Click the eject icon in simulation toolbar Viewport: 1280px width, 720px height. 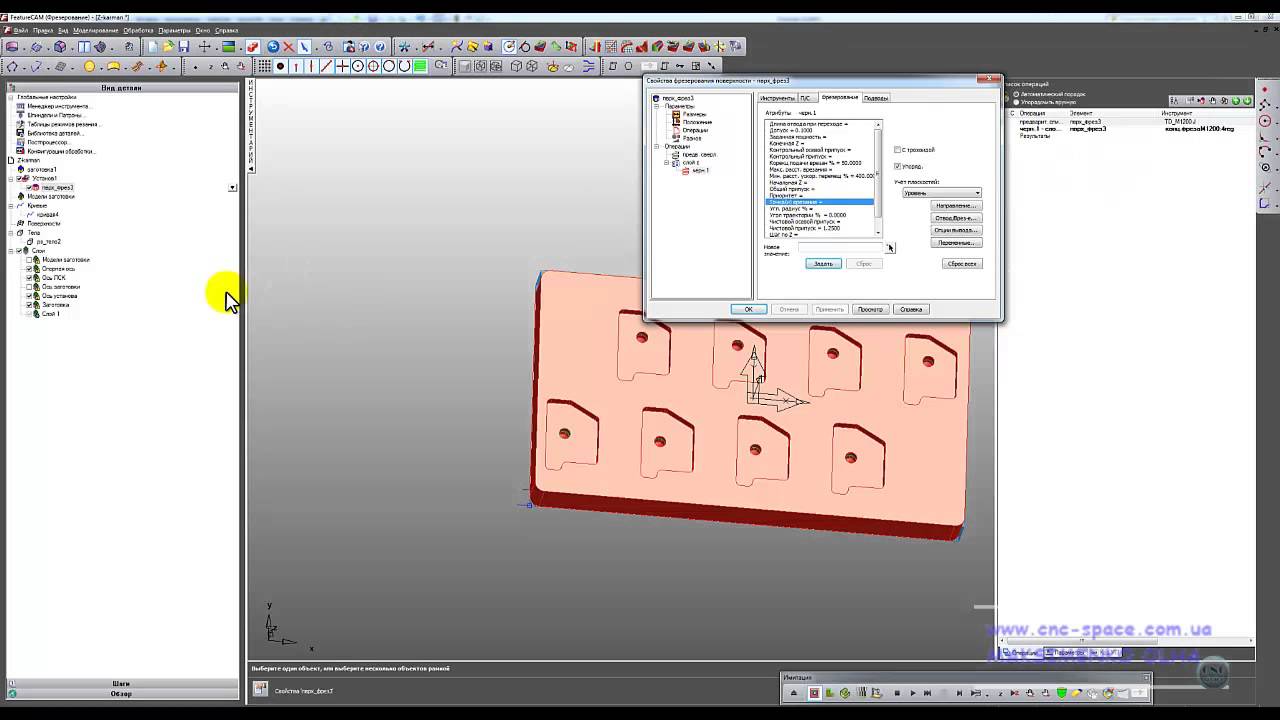coord(794,692)
